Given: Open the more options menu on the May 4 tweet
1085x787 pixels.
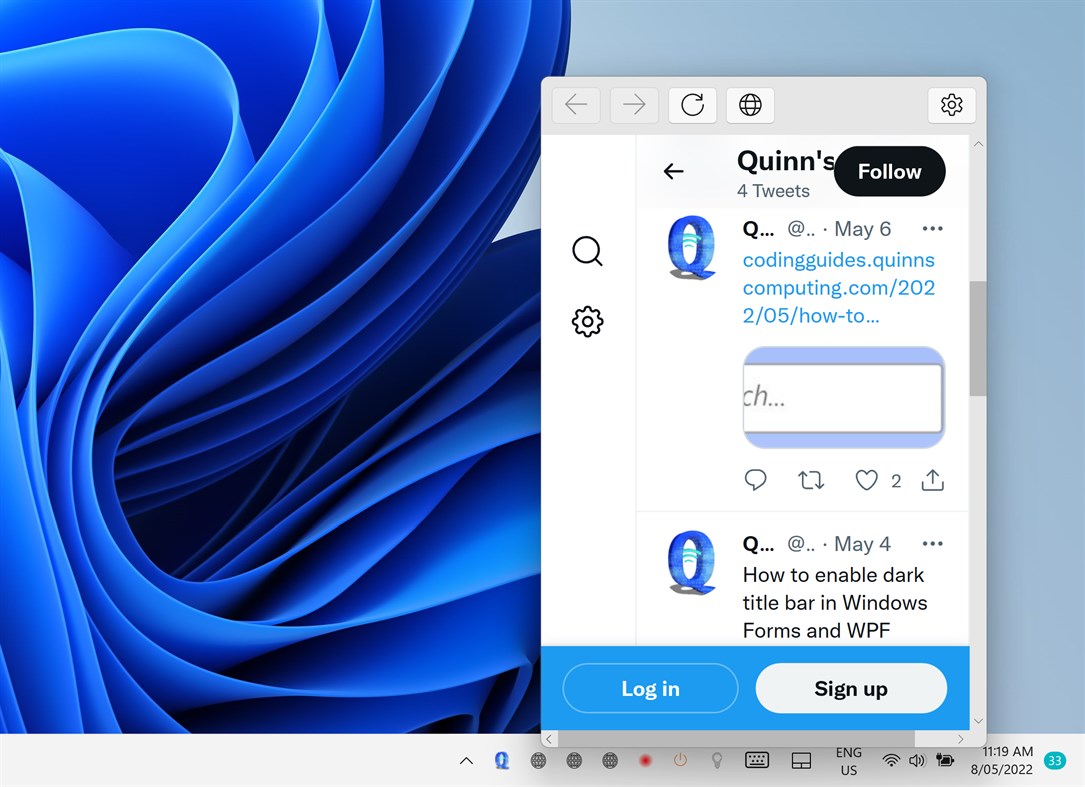Looking at the screenshot, I should [932, 543].
